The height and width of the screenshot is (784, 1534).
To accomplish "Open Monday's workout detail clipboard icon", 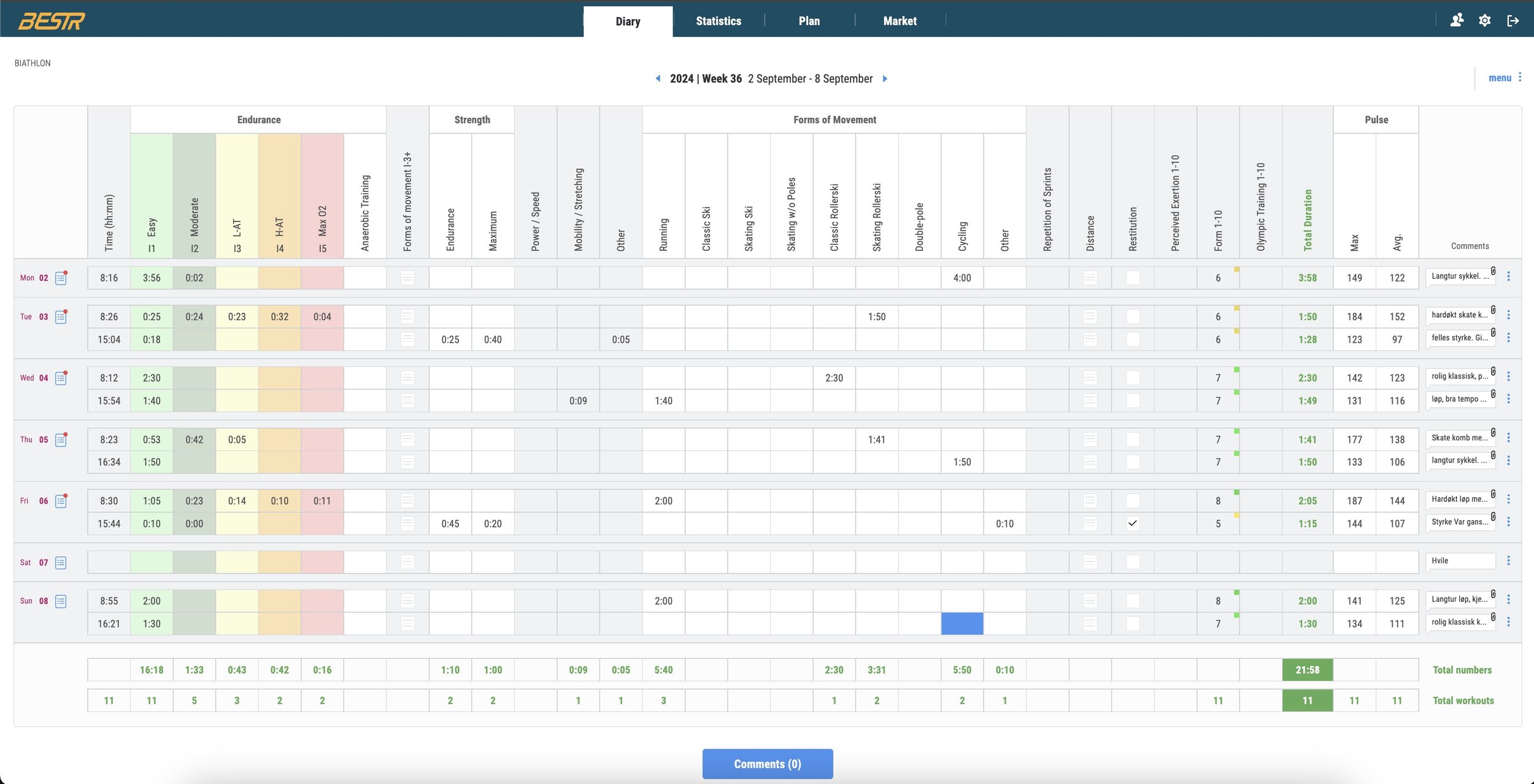I will tap(60, 277).
